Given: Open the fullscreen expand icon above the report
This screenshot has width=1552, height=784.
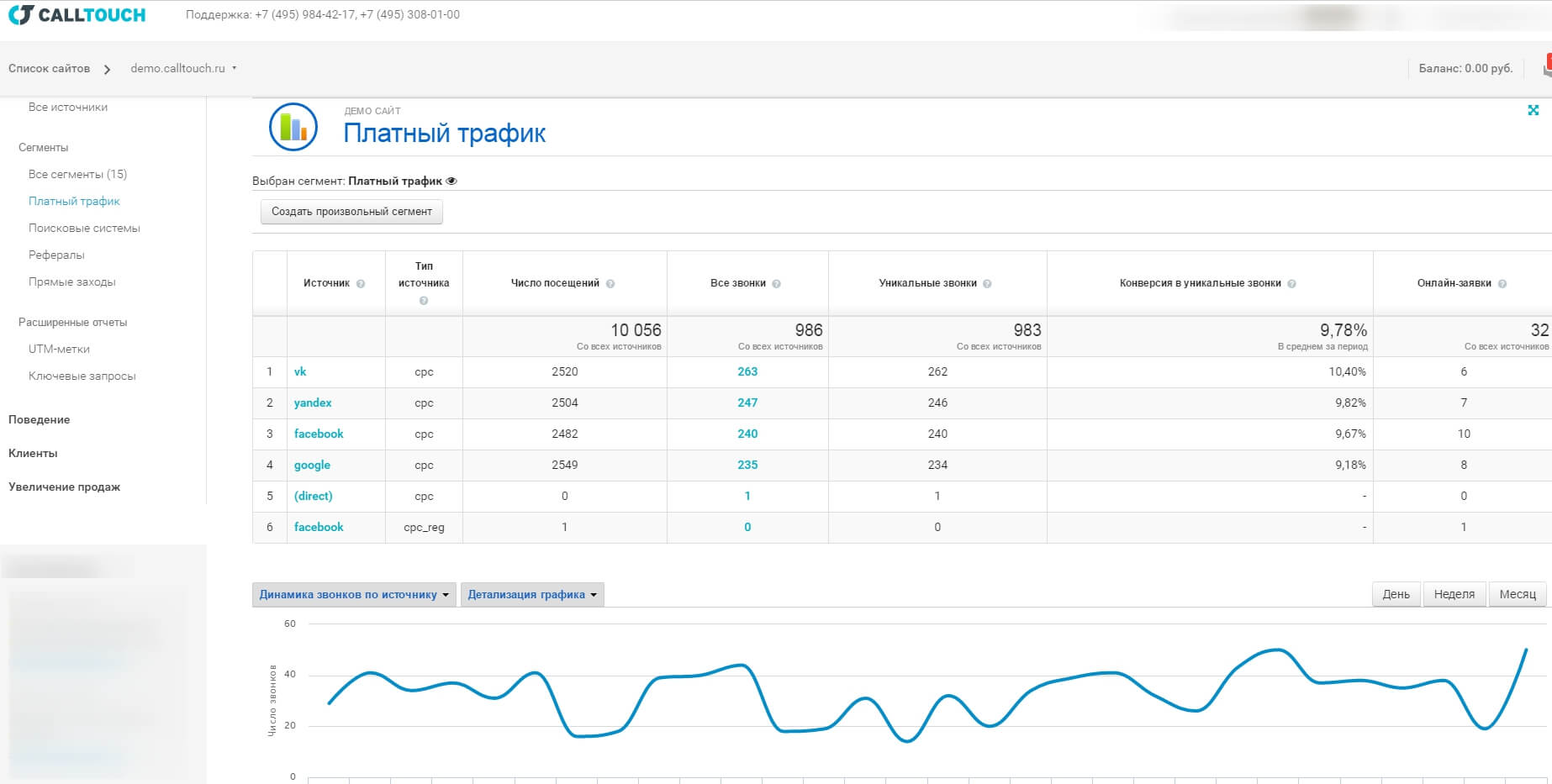Looking at the screenshot, I should (x=1535, y=109).
